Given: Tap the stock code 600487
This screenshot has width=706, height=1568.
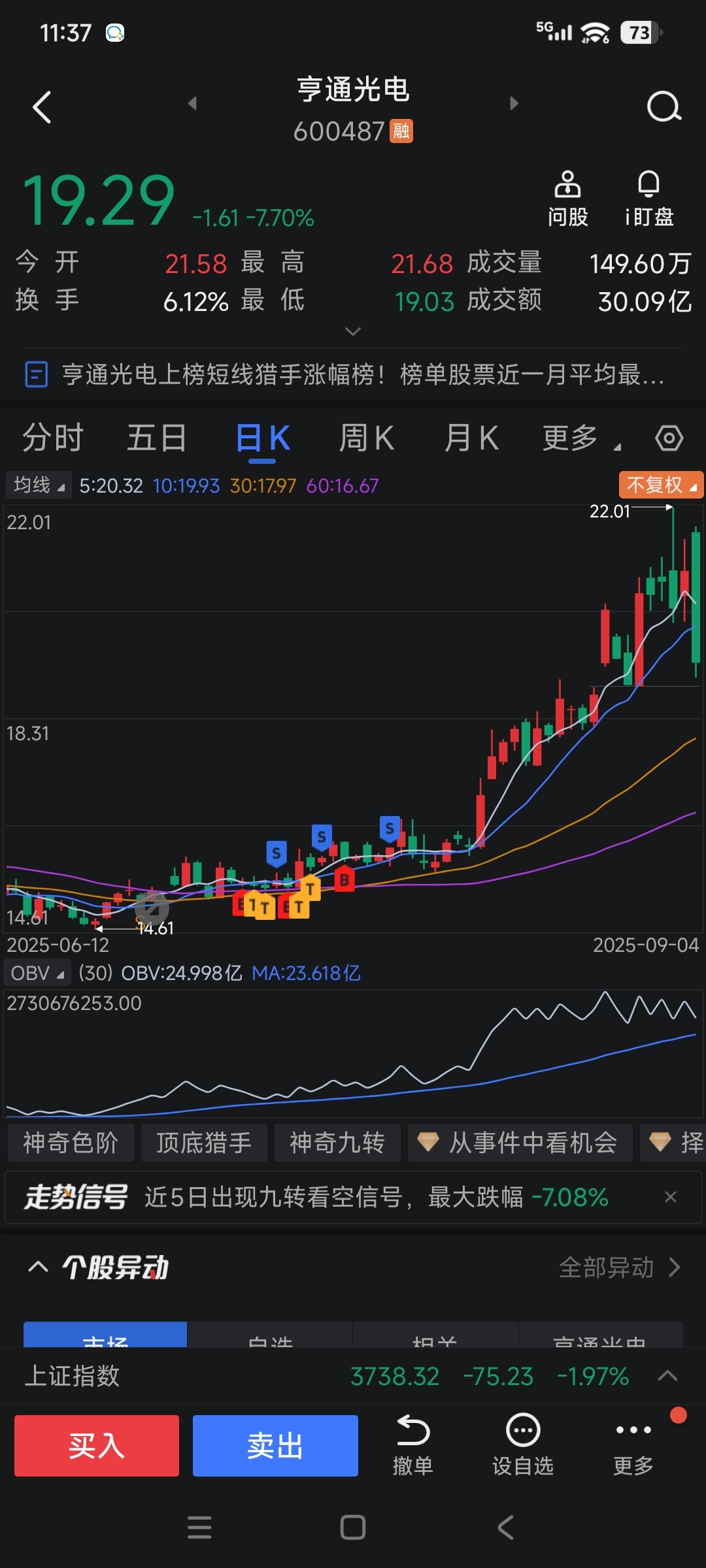Looking at the screenshot, I should pos(339,131).
